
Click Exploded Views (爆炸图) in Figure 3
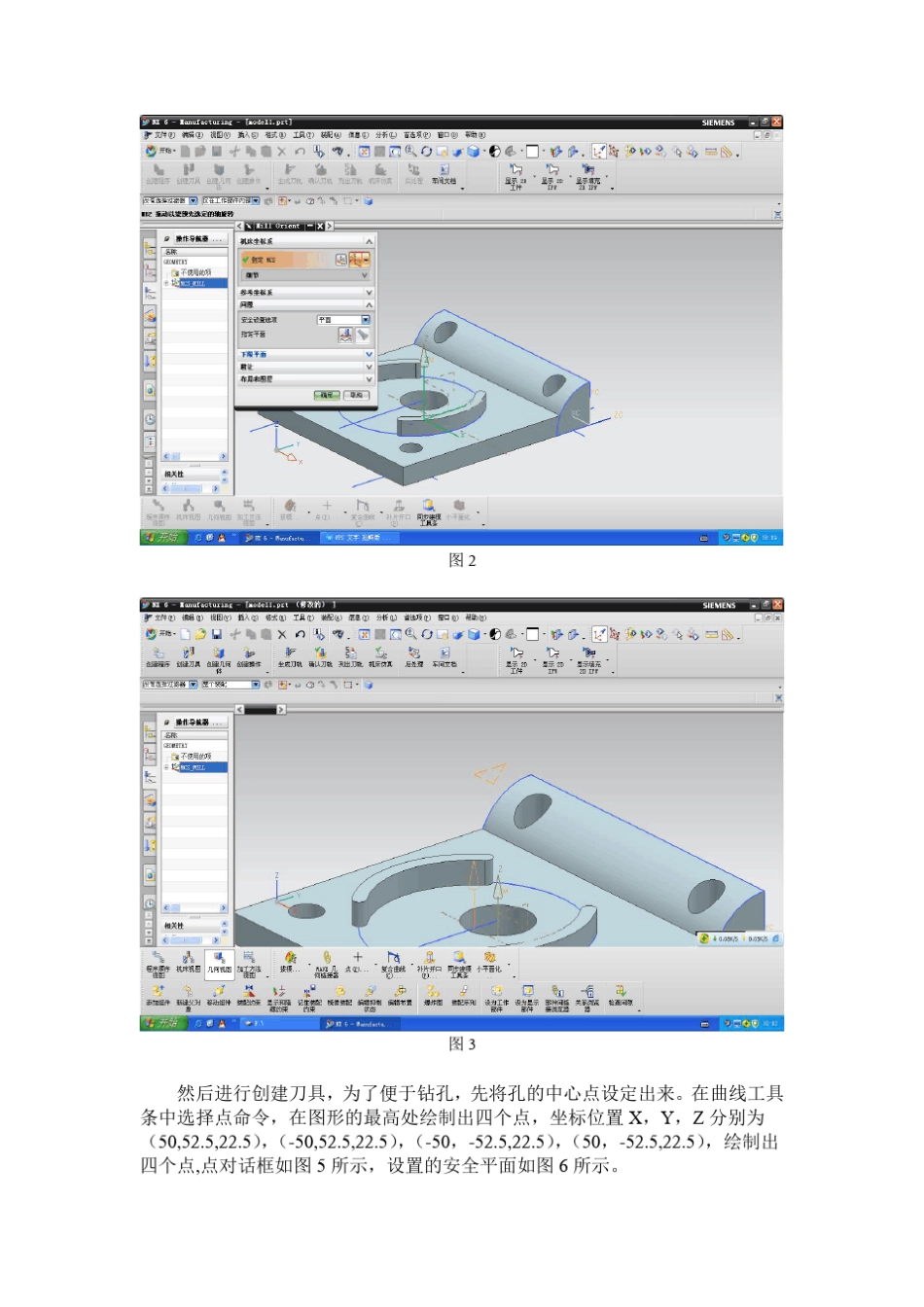(434, 995)
